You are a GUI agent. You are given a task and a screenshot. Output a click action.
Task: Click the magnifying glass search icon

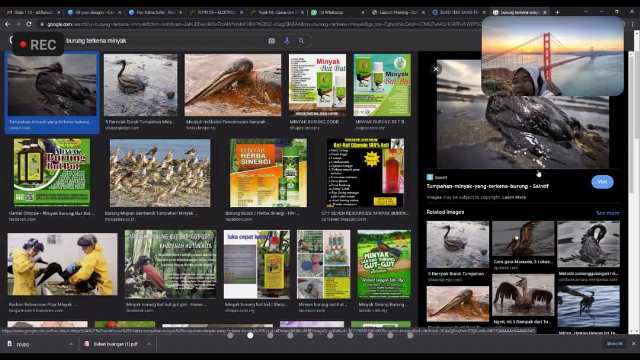[301, 41]
